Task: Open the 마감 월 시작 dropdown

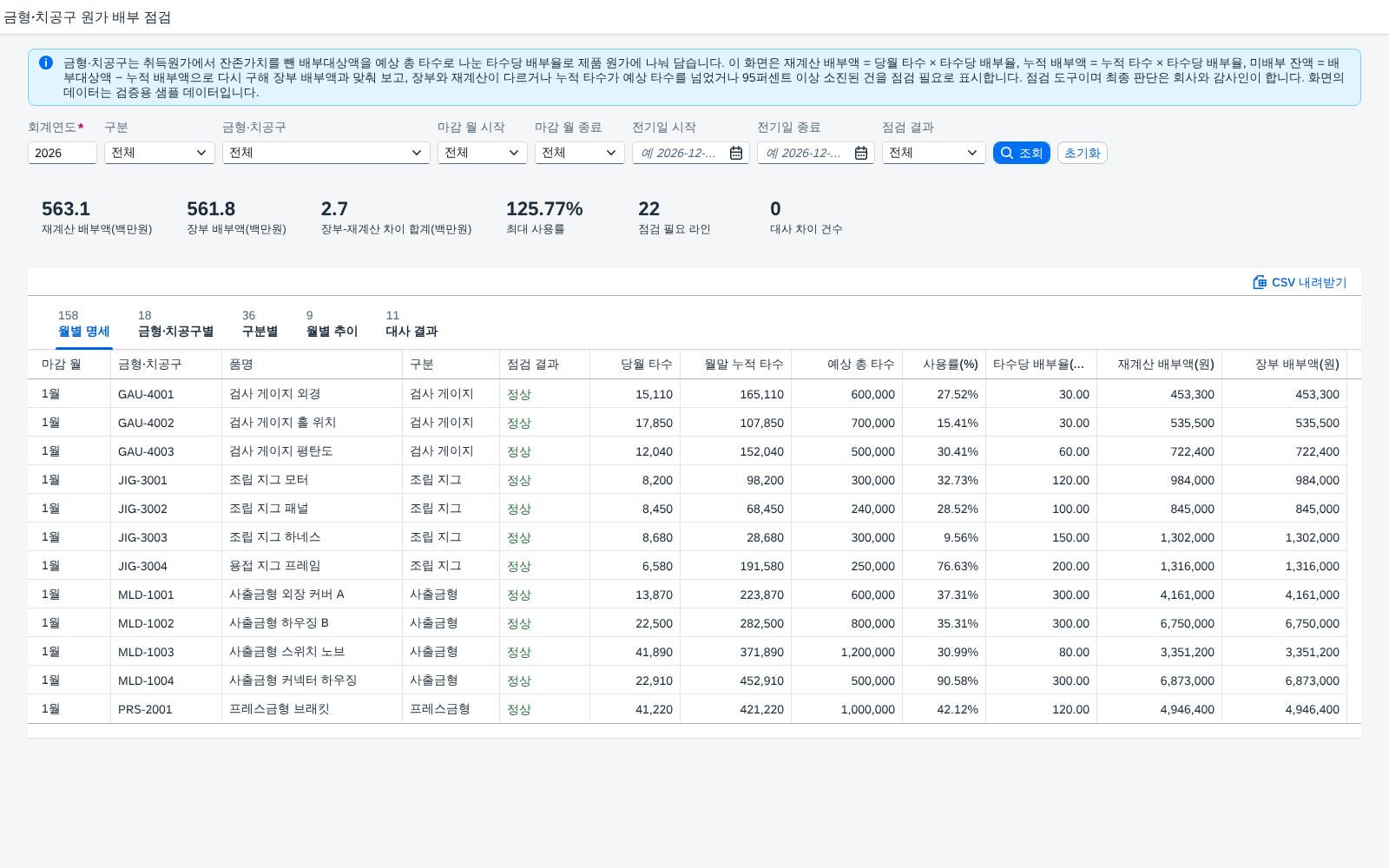Action: point(483,153)
